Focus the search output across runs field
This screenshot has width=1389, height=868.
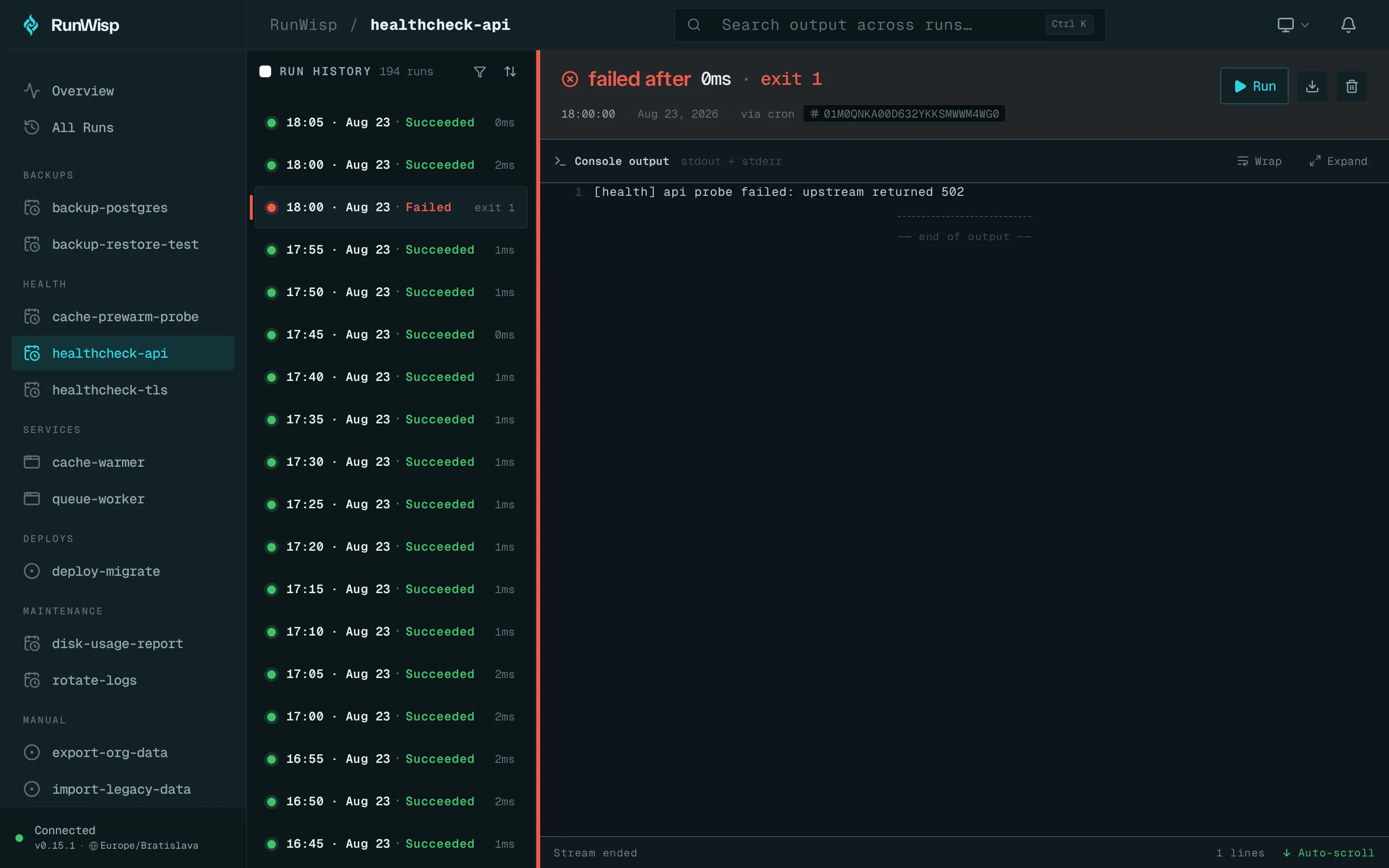890,25
